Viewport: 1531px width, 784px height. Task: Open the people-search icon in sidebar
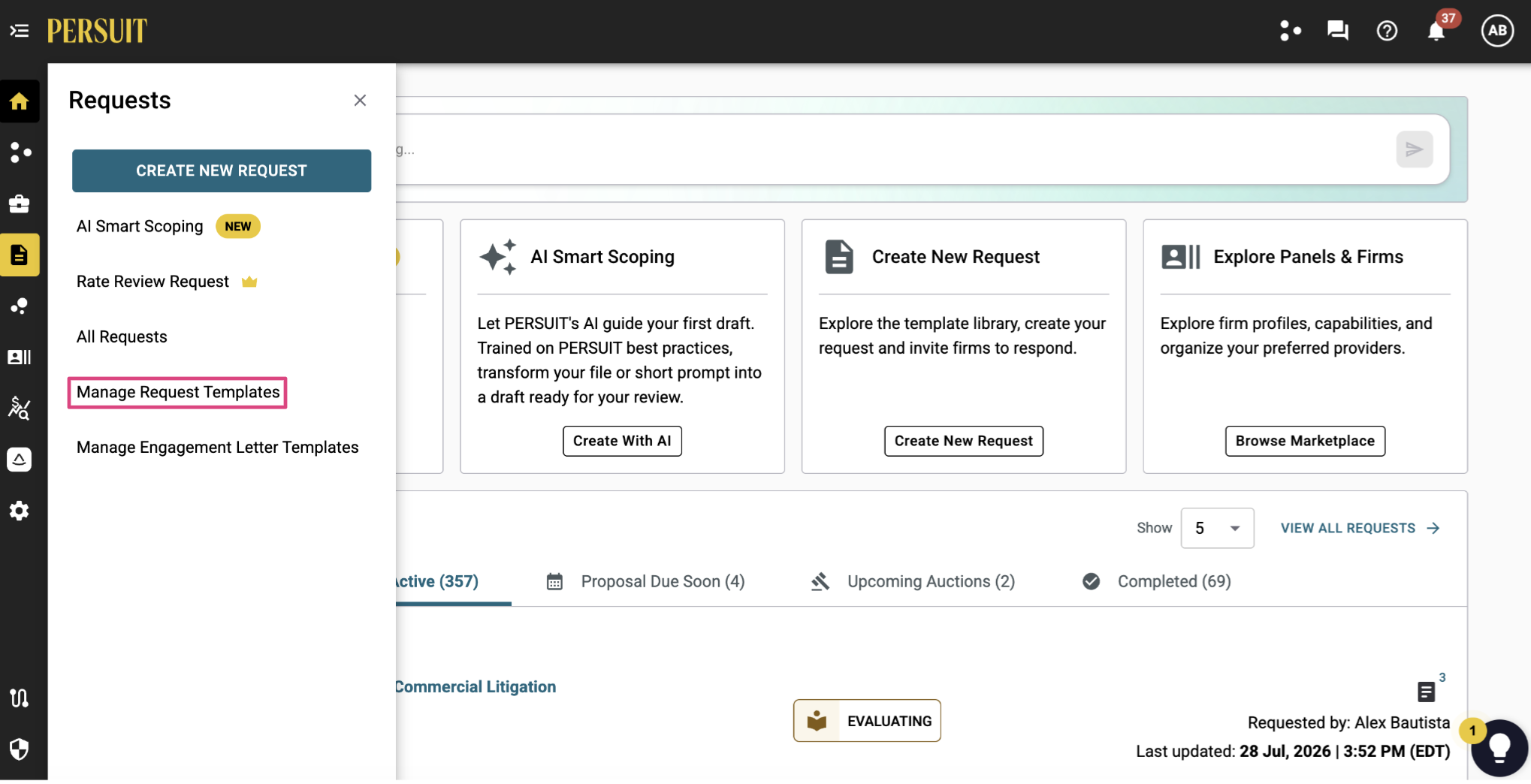[20, 408]
